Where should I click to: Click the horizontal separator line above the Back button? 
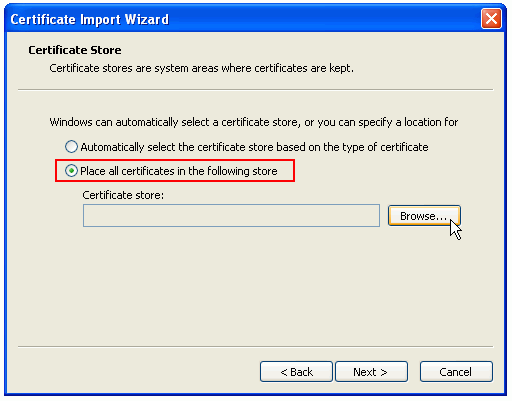(x=256, y=347)
